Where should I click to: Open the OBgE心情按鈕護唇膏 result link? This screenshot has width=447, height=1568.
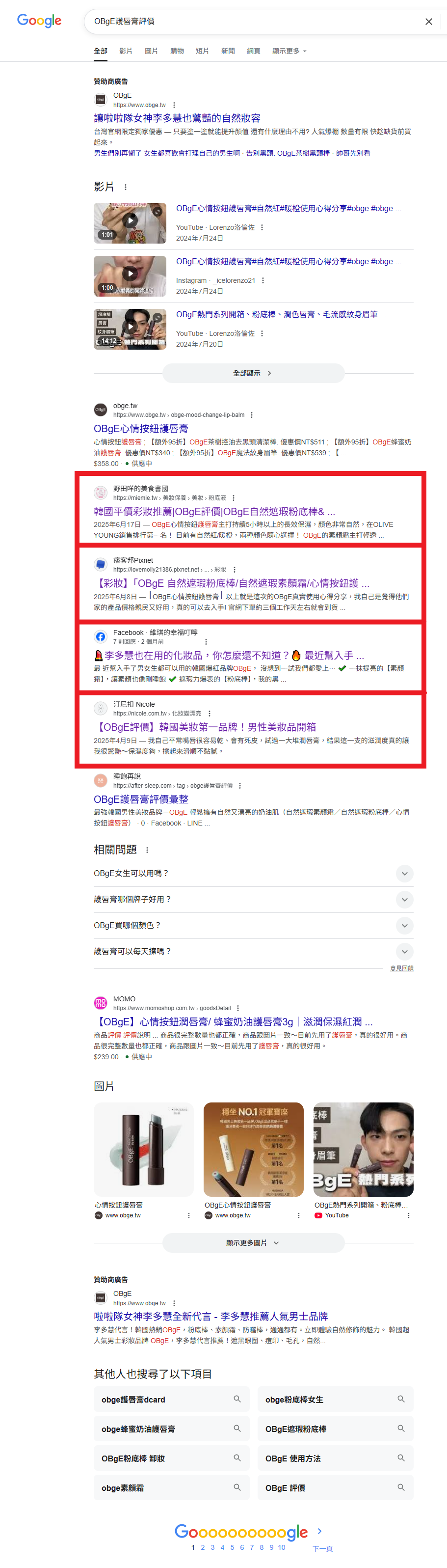pyautogui.click(x=141, y=429)
